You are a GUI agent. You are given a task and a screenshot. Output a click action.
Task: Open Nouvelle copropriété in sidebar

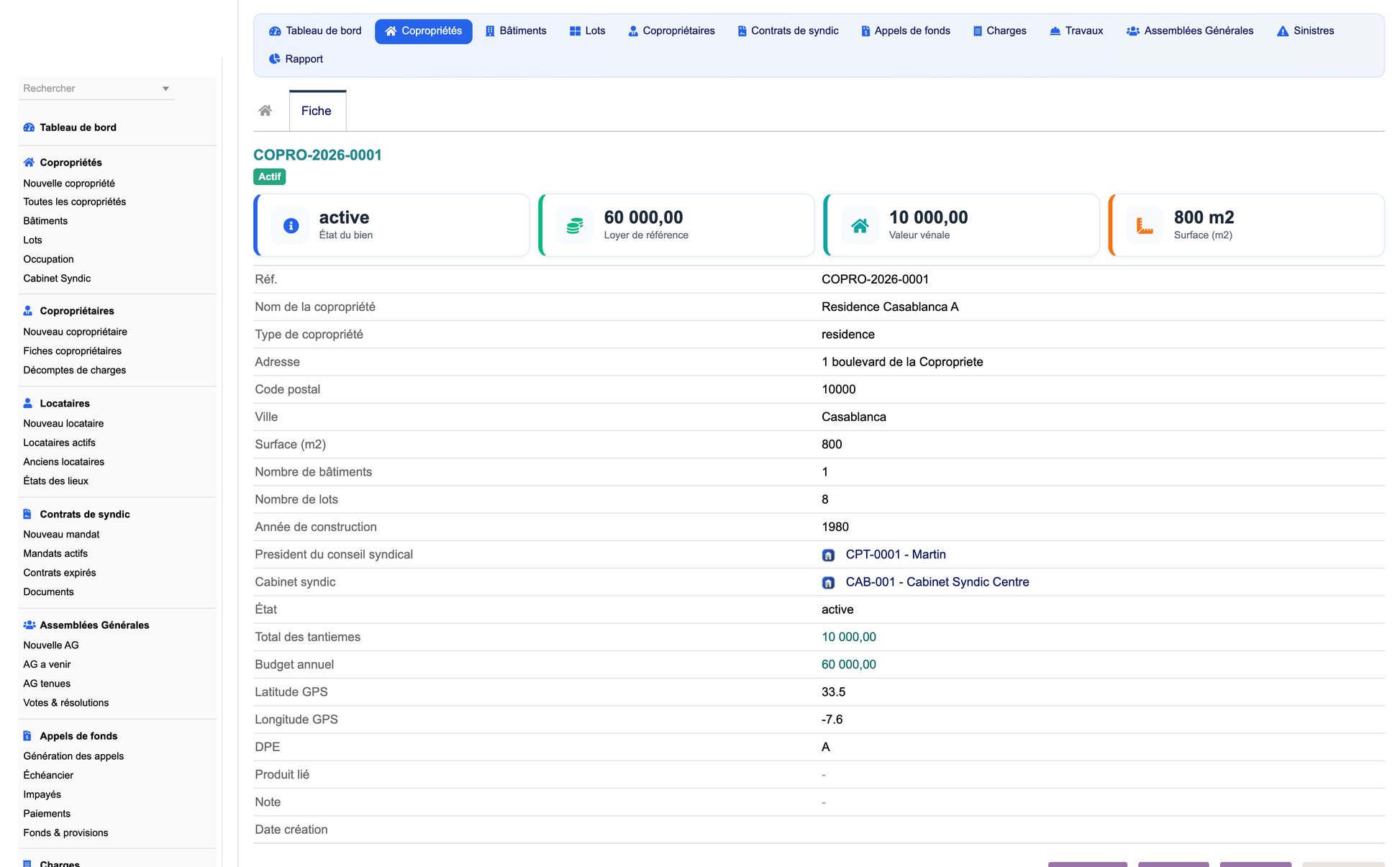[x=69, y=183]
